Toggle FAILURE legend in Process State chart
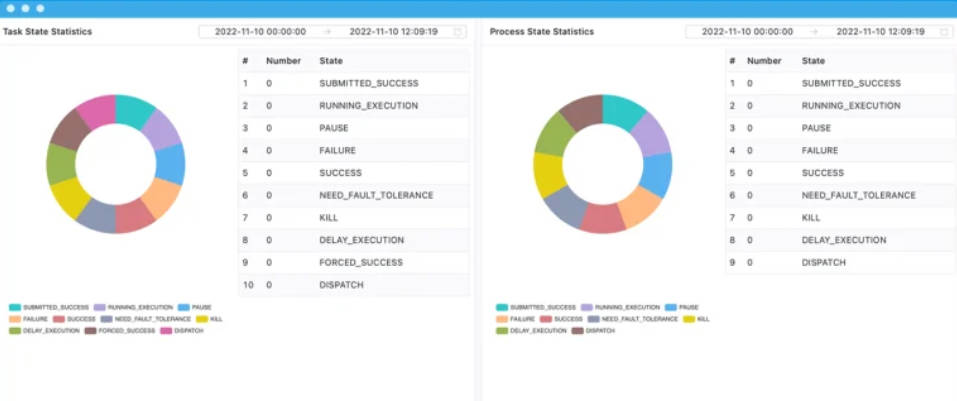 [x=515, y=319]
